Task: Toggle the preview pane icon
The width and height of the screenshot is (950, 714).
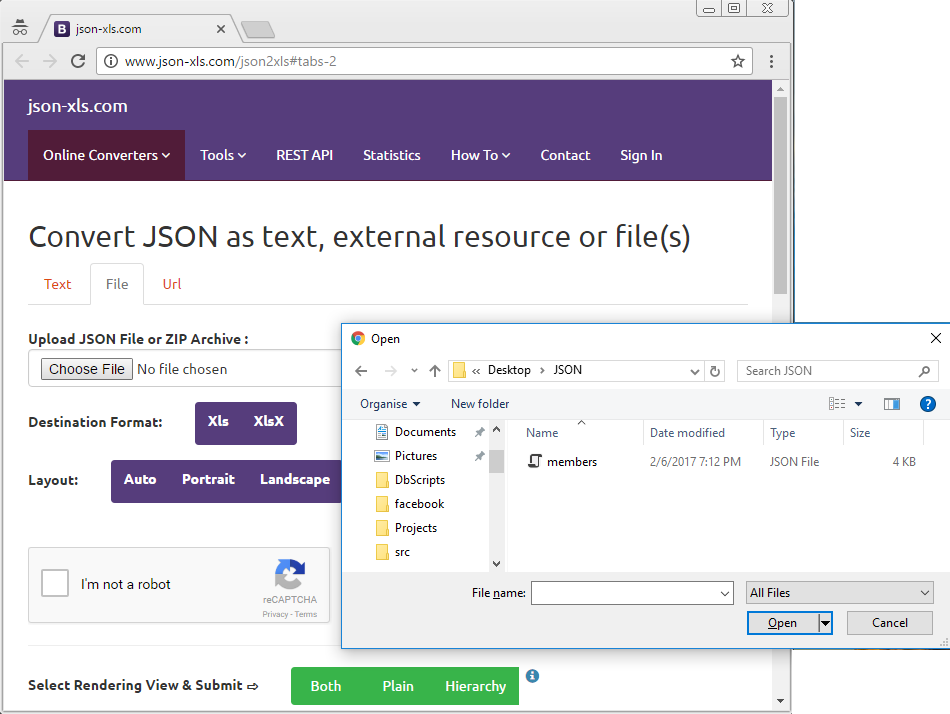Action: point(892,404)
